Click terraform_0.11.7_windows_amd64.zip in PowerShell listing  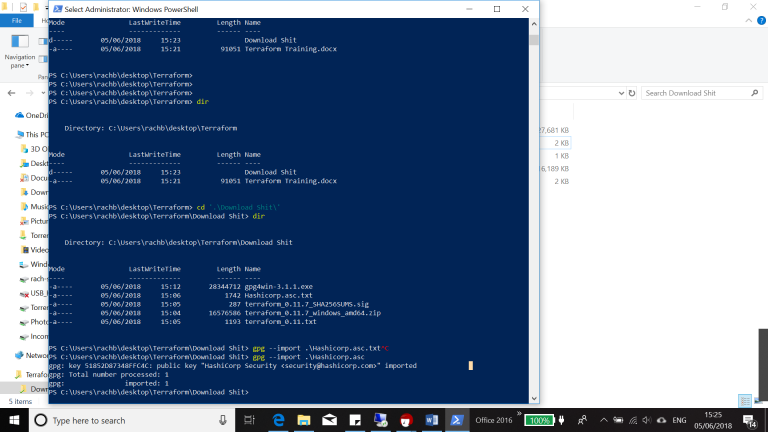click(x=312, y=313)
